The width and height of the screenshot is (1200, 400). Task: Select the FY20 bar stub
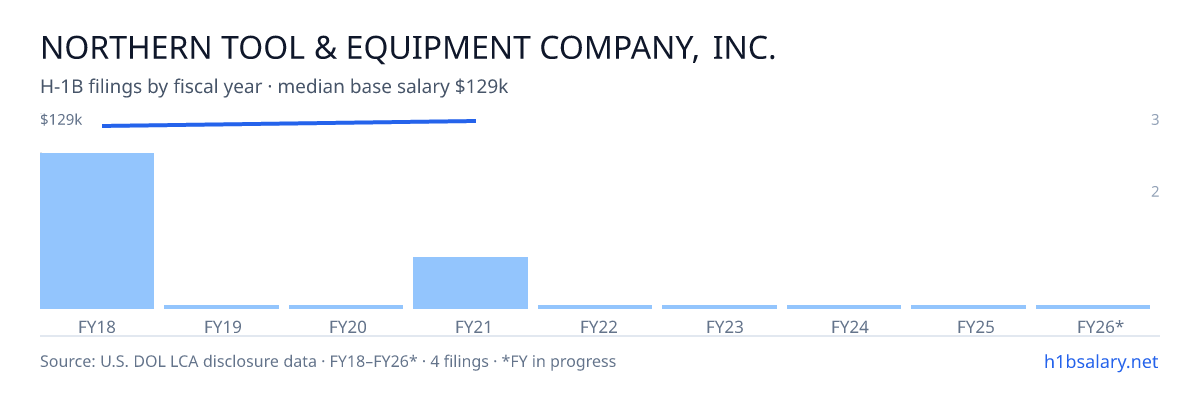(x=346, y=307)
